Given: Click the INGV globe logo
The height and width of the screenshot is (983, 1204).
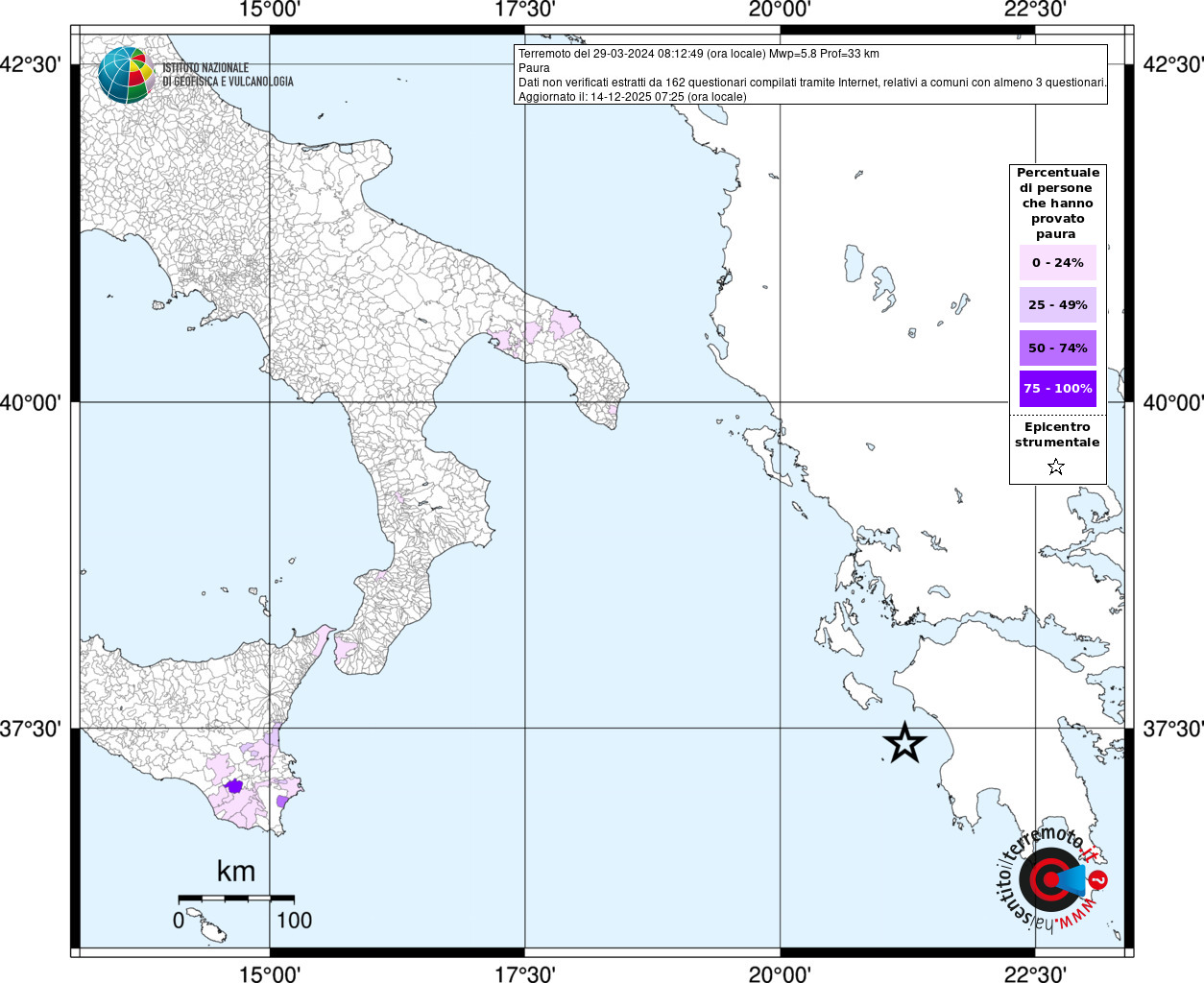Looking at the screenshot, I should [126, 75].
